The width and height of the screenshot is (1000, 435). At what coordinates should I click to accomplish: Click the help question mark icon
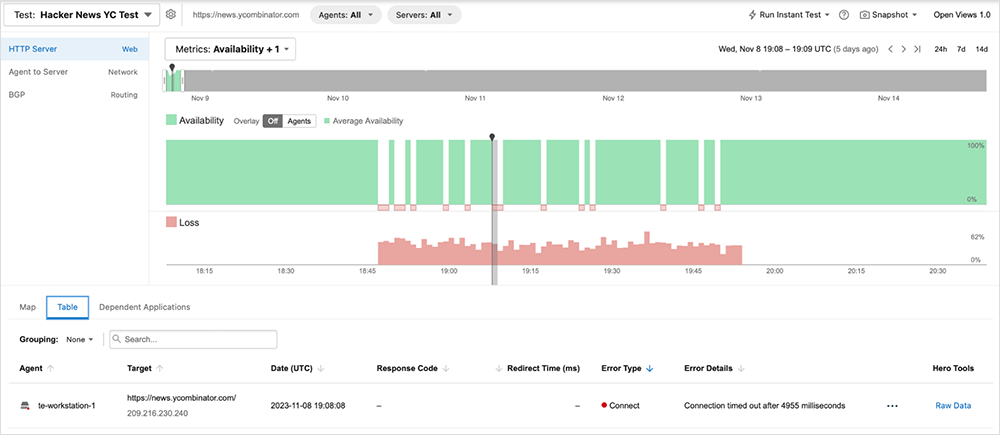(x=844, y=15)
